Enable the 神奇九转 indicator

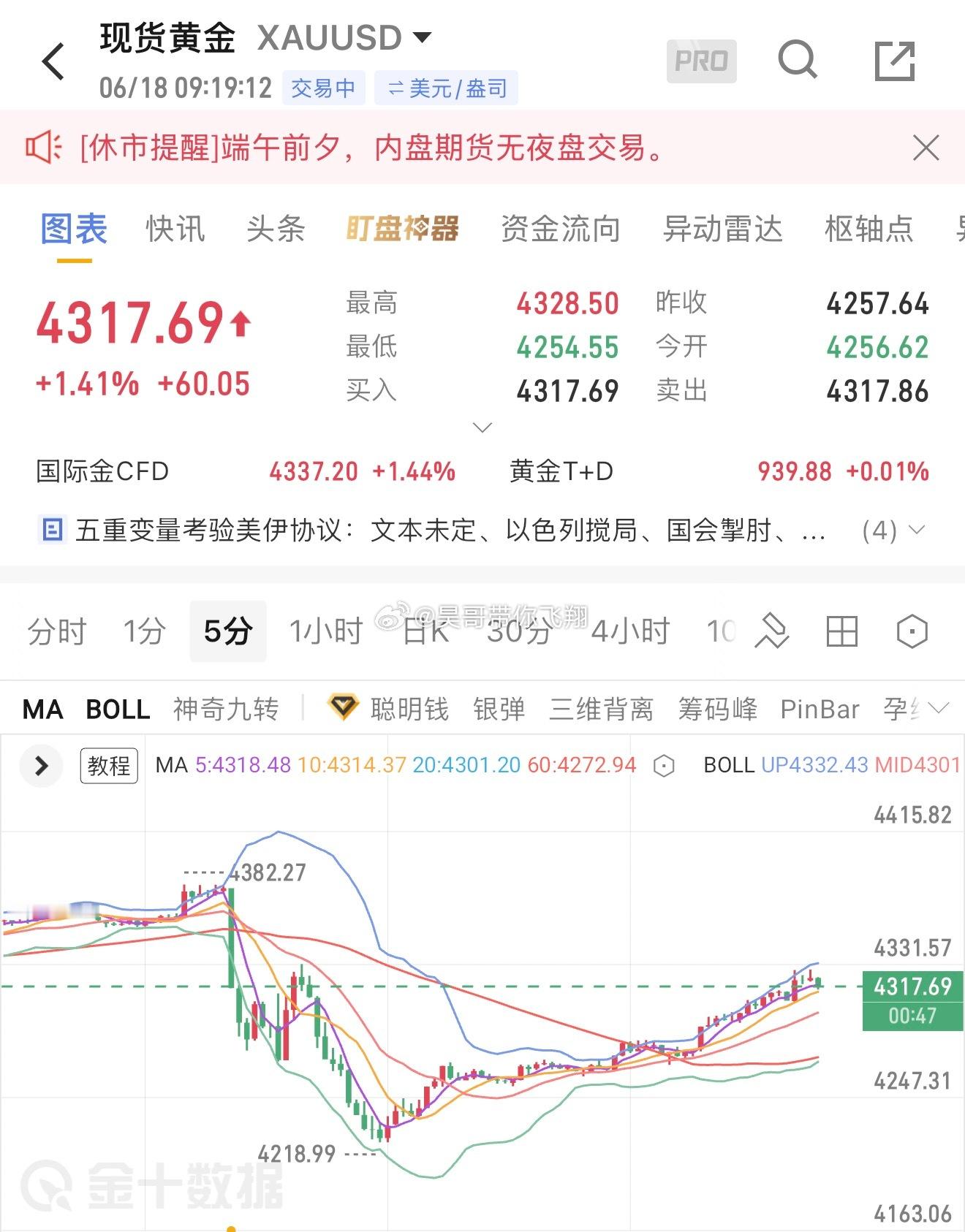click(226, 710)
